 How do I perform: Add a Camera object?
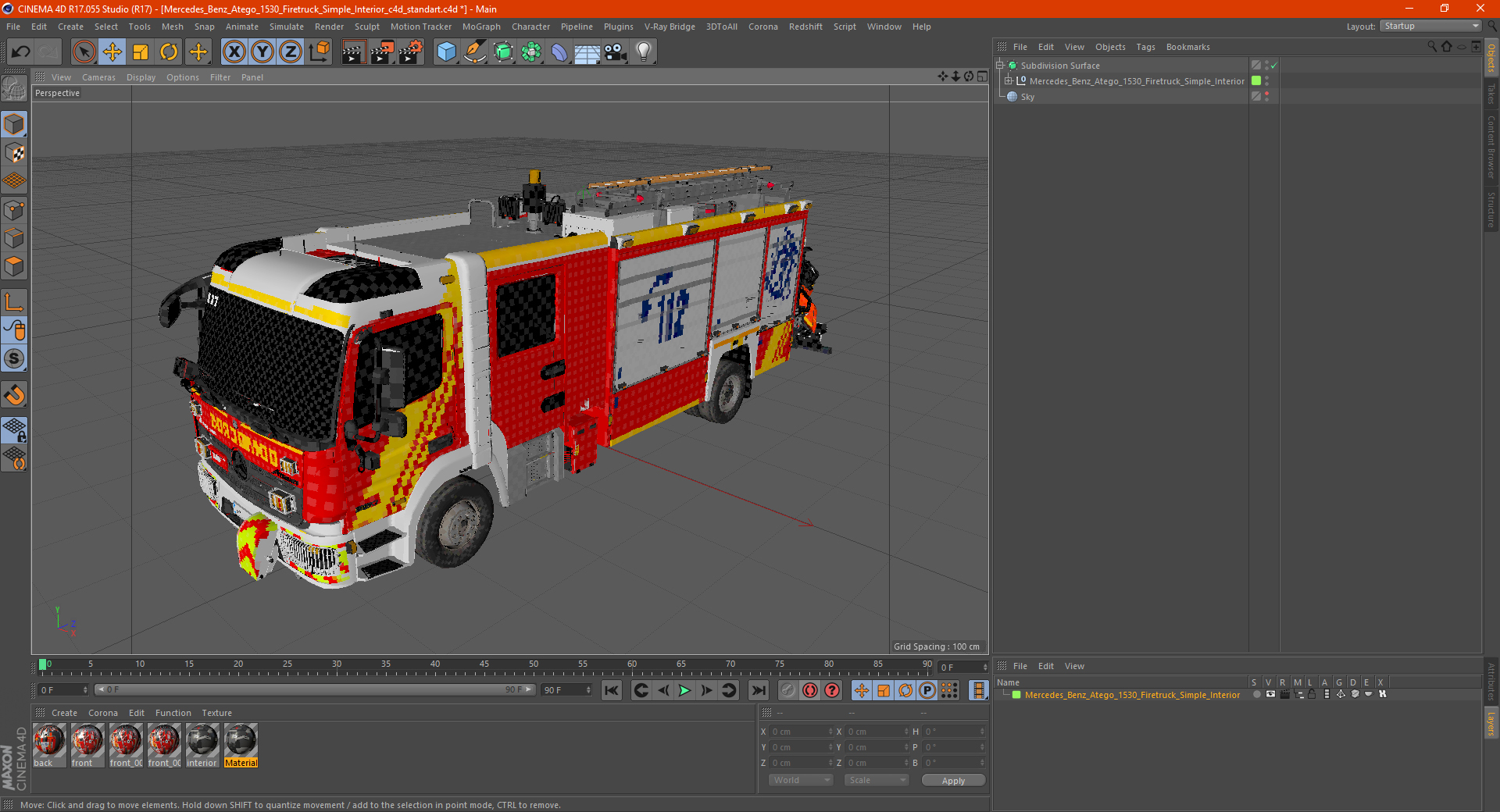[616, 52]
